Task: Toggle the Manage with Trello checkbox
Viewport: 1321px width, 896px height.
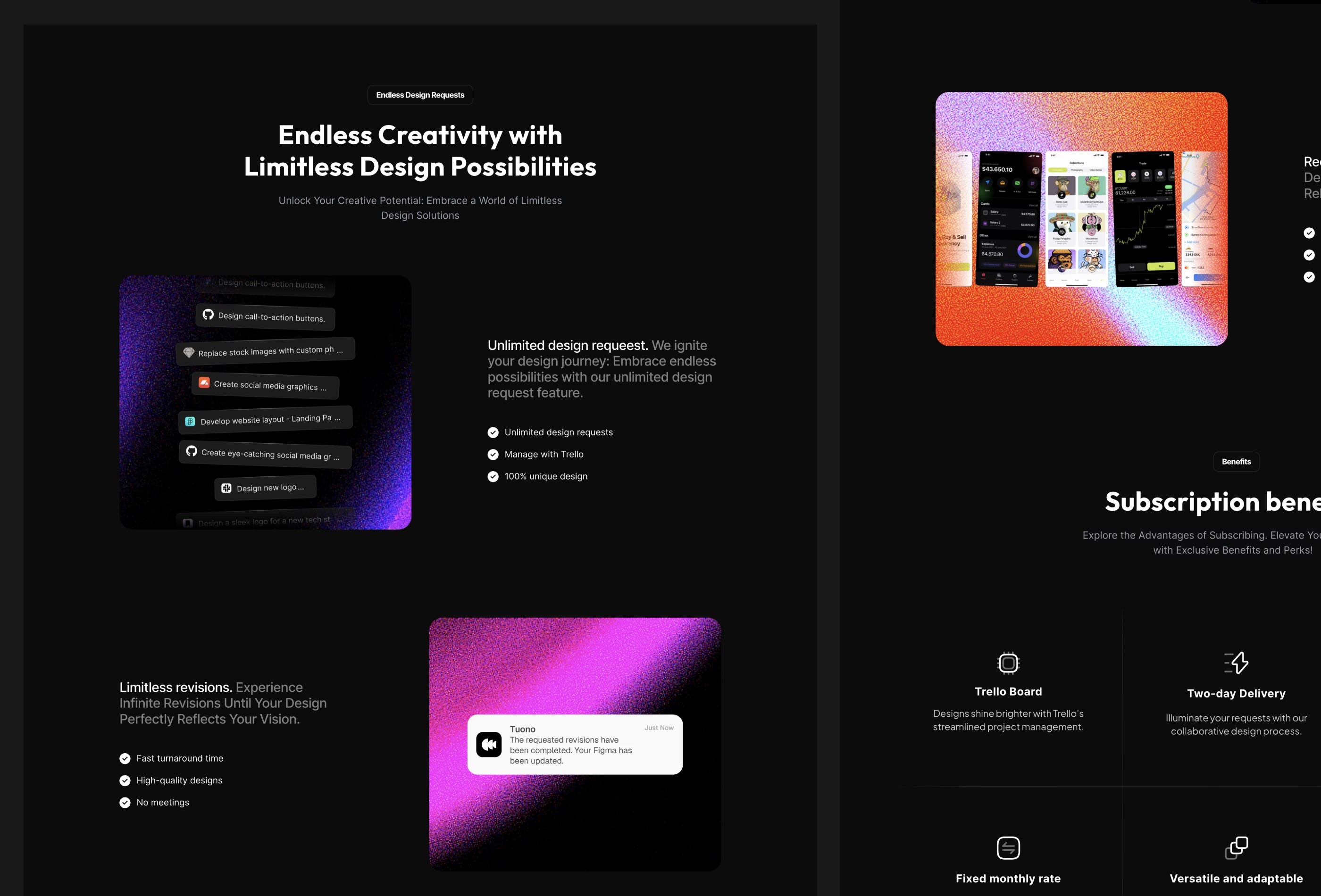Action: point(493,454)
